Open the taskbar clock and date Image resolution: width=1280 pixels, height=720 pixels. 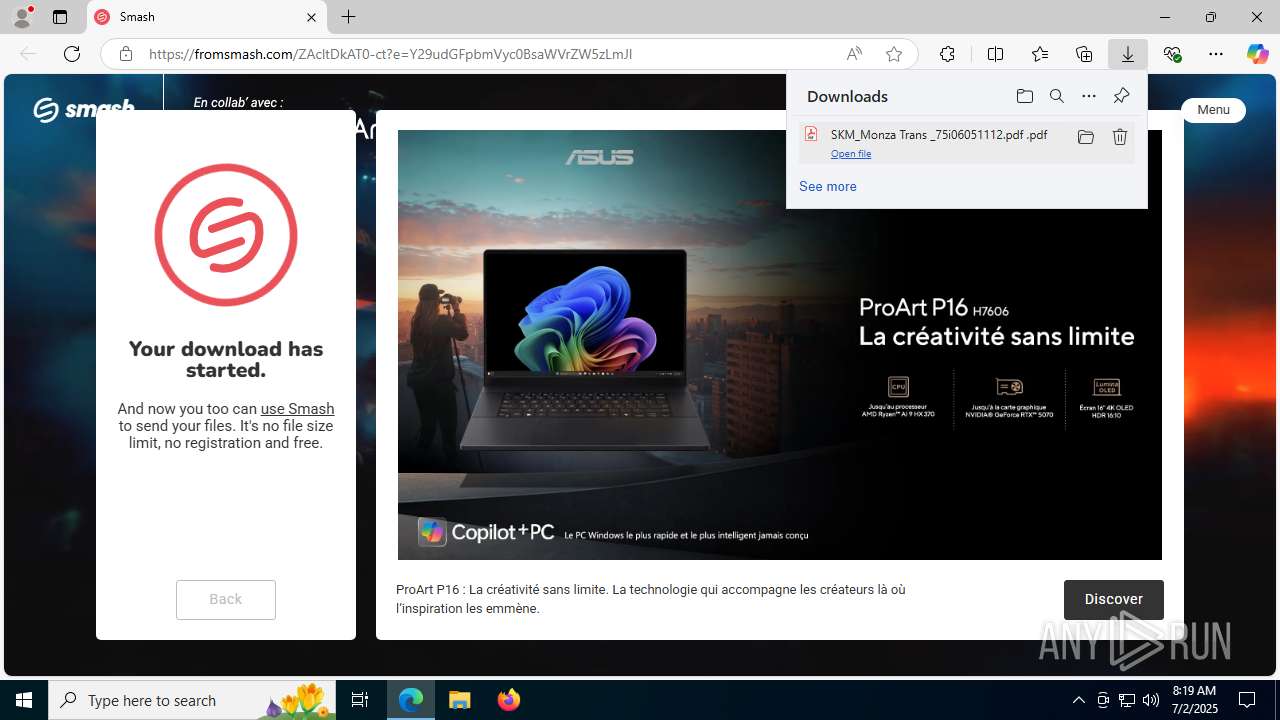point(1194,700)
